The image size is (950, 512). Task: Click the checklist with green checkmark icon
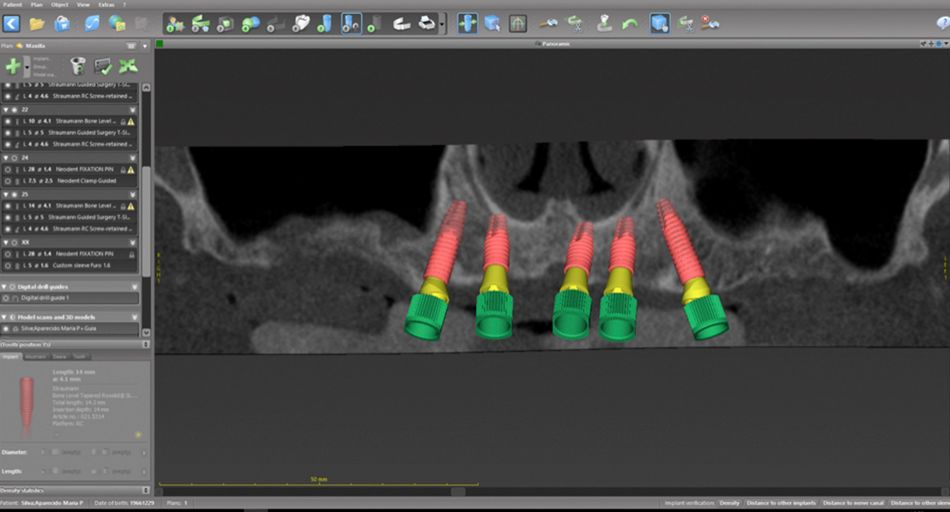(103, 66)
